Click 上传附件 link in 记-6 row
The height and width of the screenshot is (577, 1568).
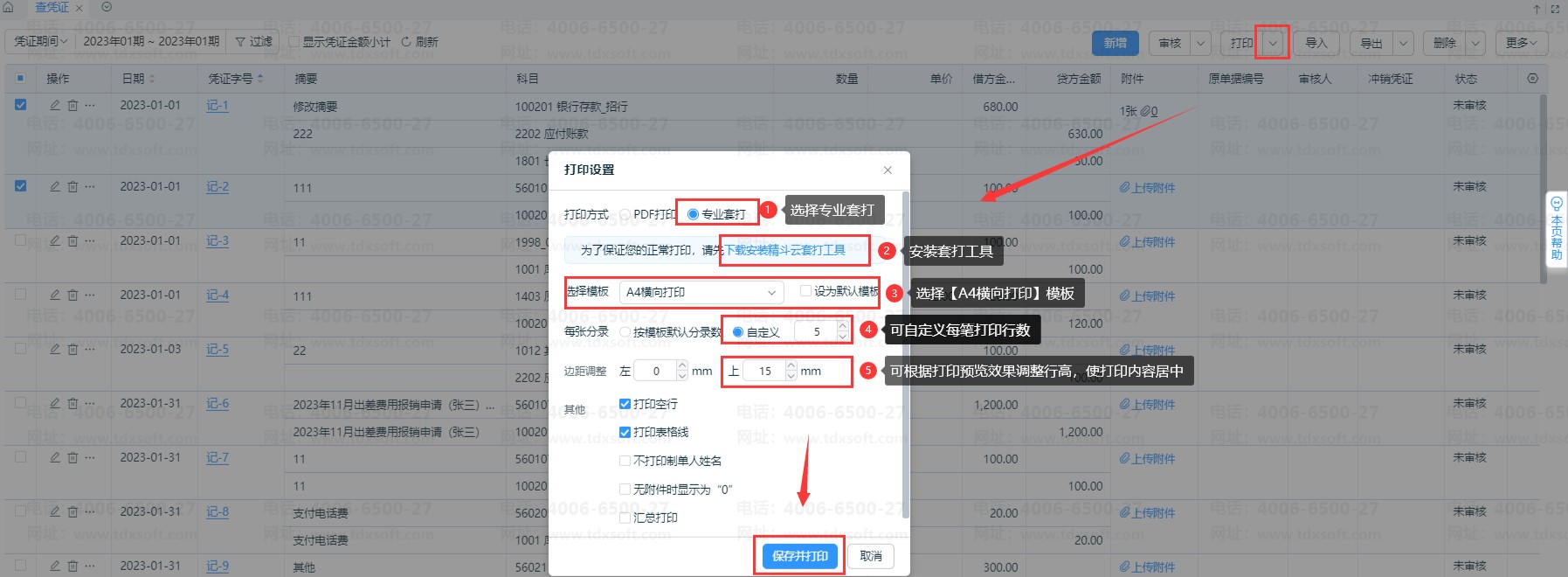tap(1147, 405)
